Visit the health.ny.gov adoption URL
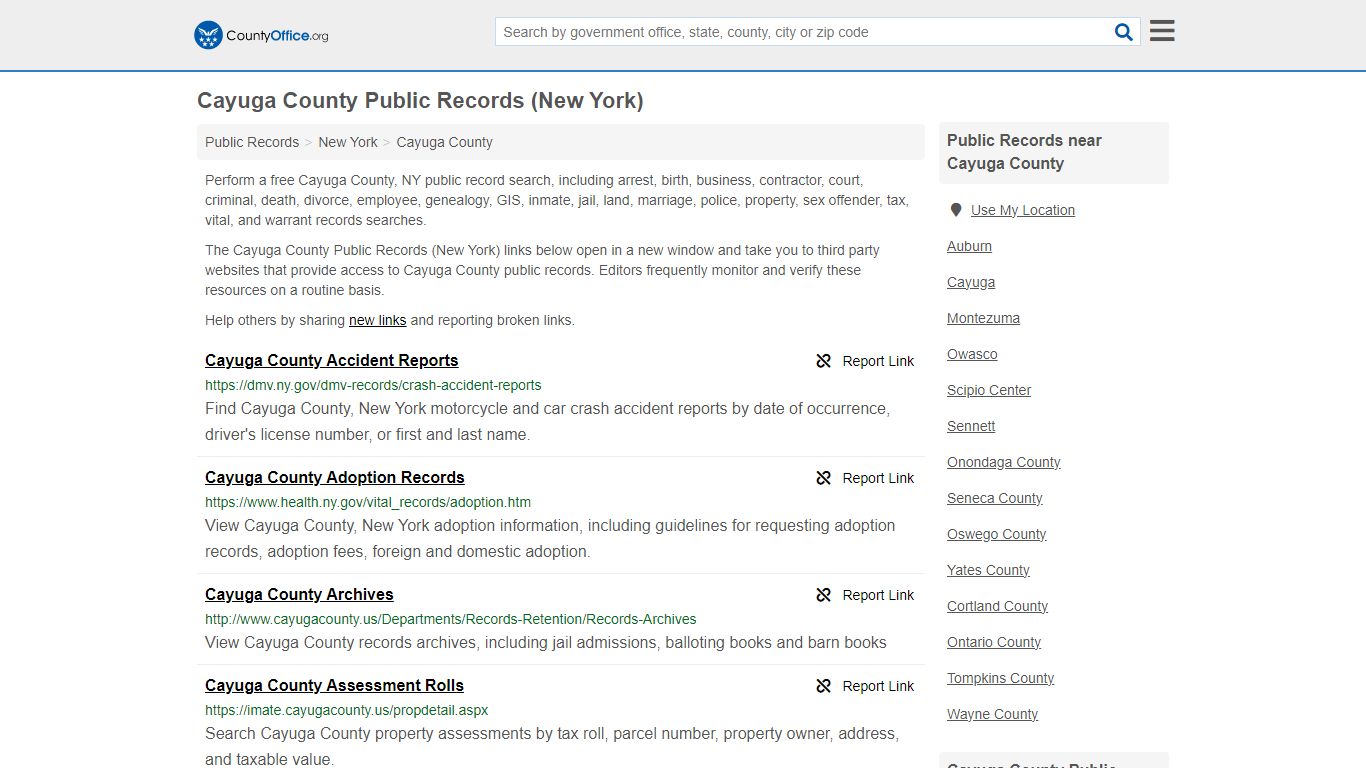 click(x=368, y=502)
